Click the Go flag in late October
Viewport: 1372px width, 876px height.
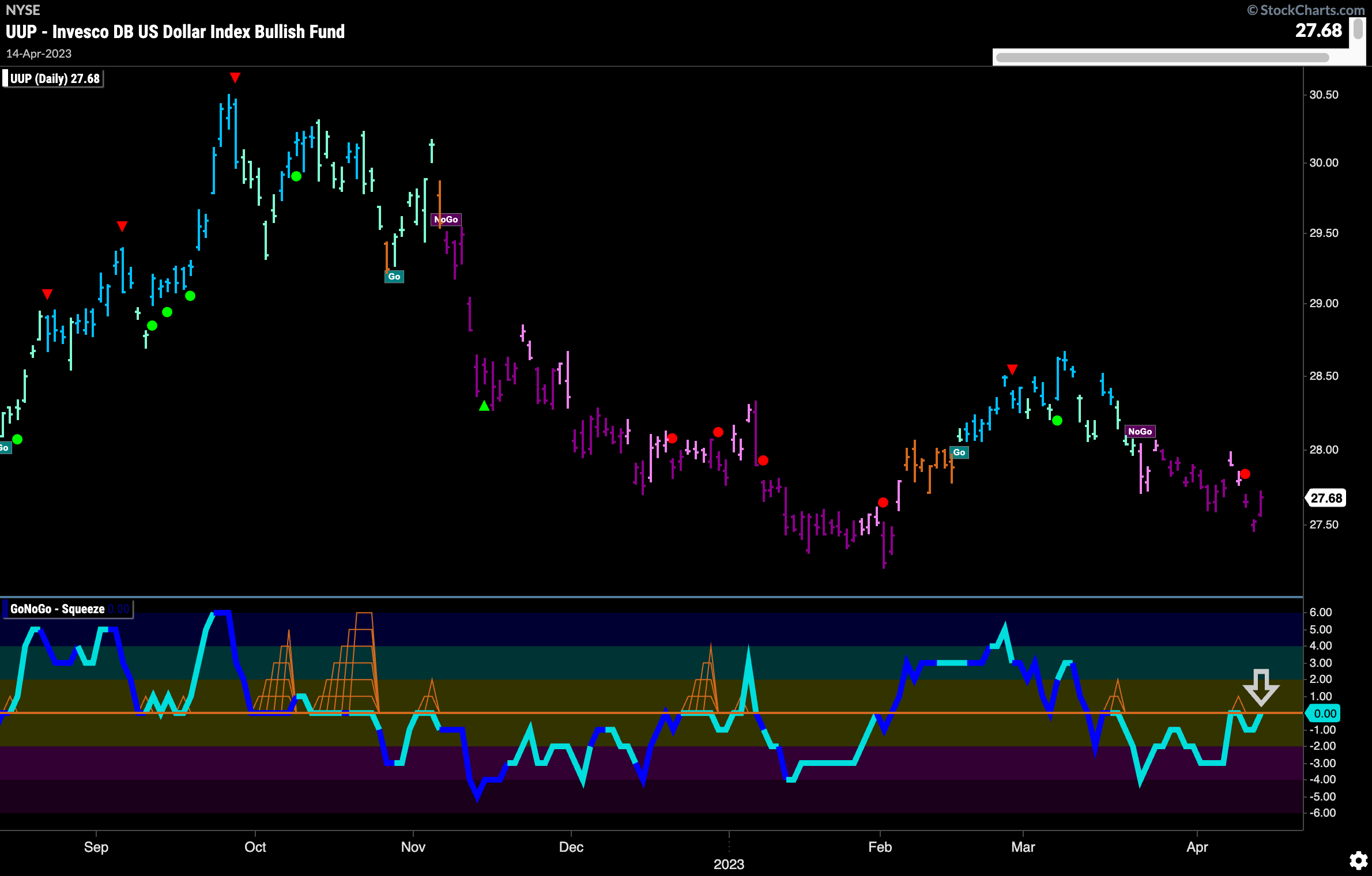tap(394, 277)
